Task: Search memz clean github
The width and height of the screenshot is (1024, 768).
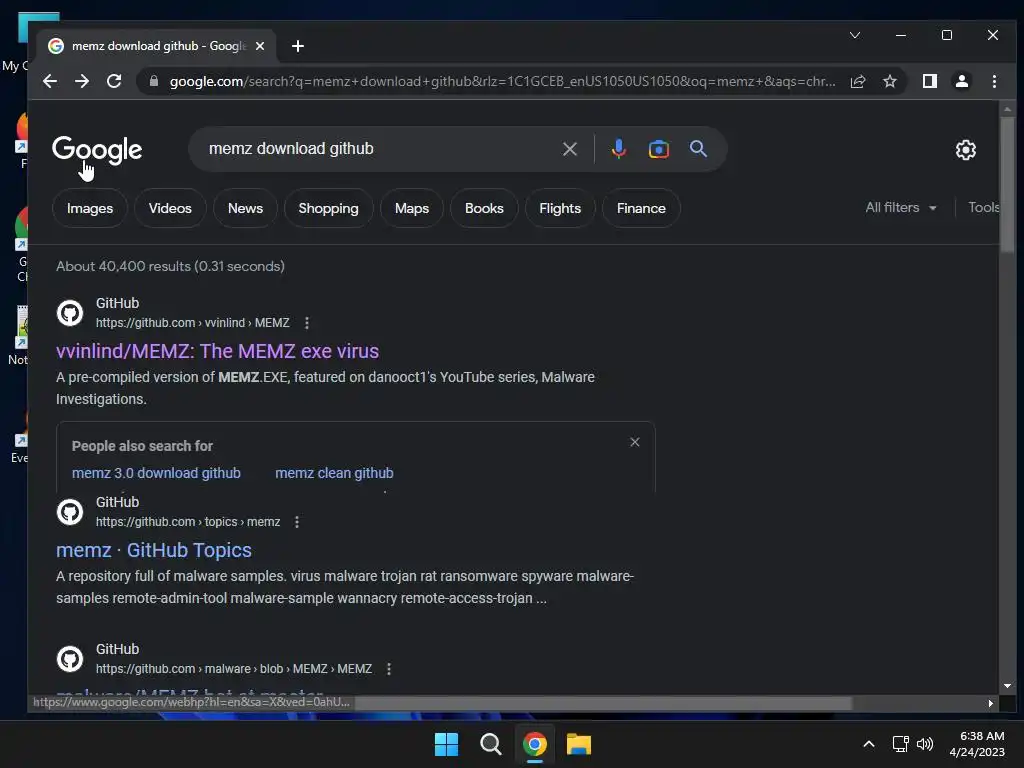Action: [334, 473]
